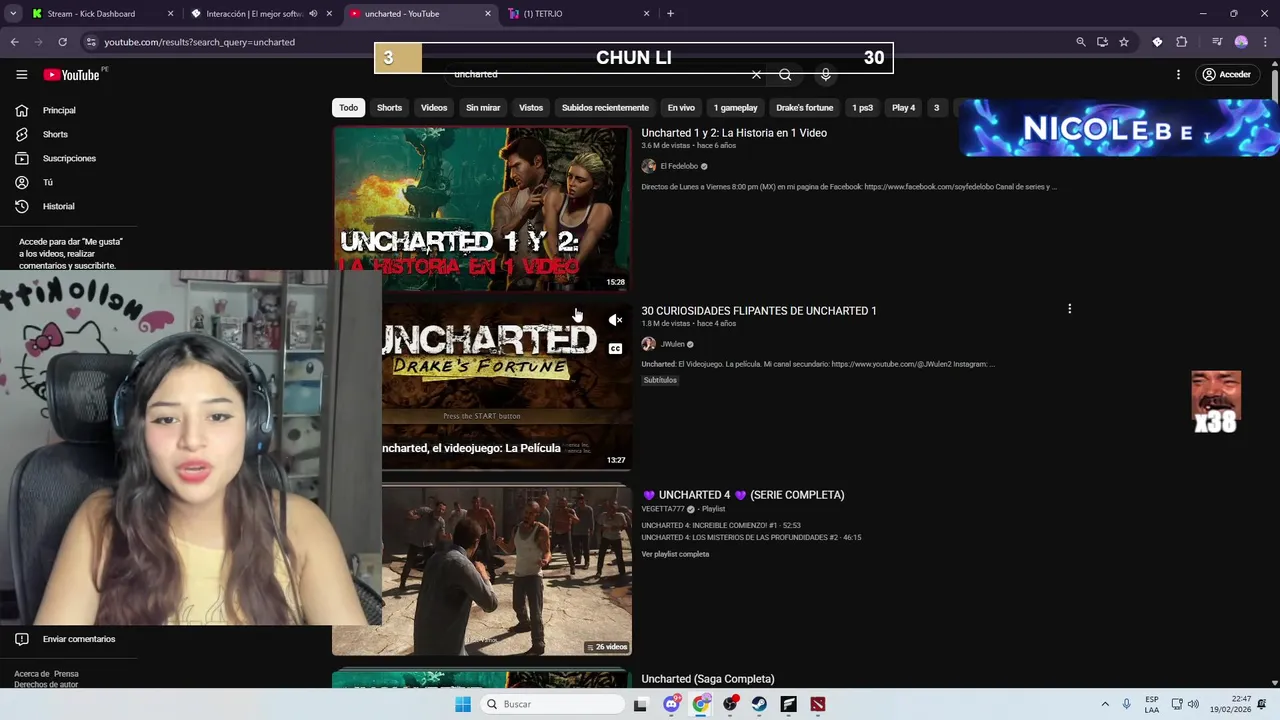The image size is (1280, 720).
Task: Open Uncharted (Saga Completa) title
Action: [708, 679]
